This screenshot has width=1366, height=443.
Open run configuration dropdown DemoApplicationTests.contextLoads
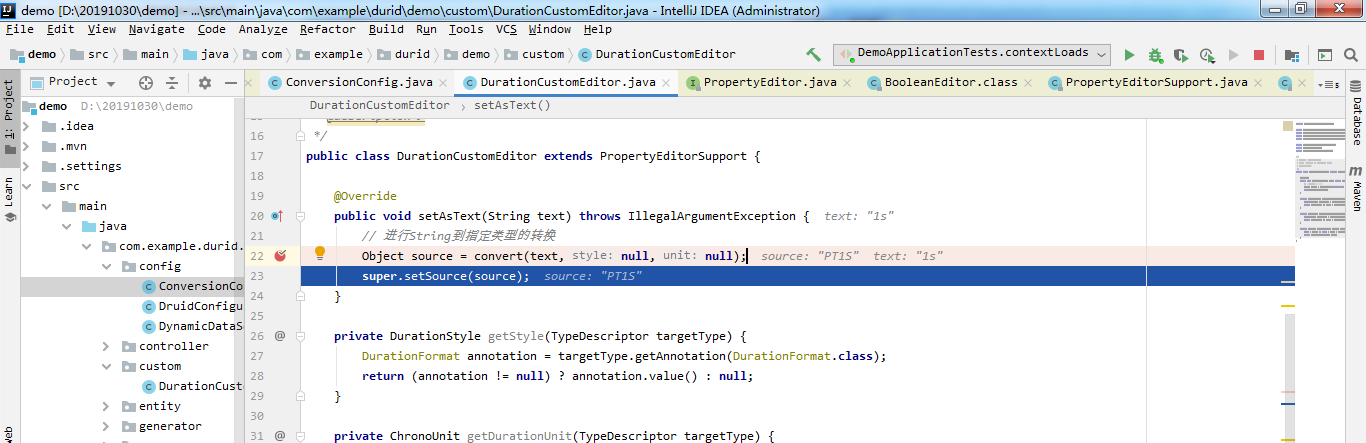972,54
